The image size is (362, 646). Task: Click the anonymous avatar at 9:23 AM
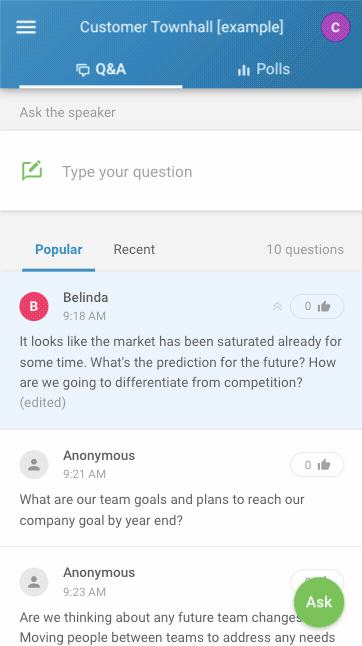point(34,582)
